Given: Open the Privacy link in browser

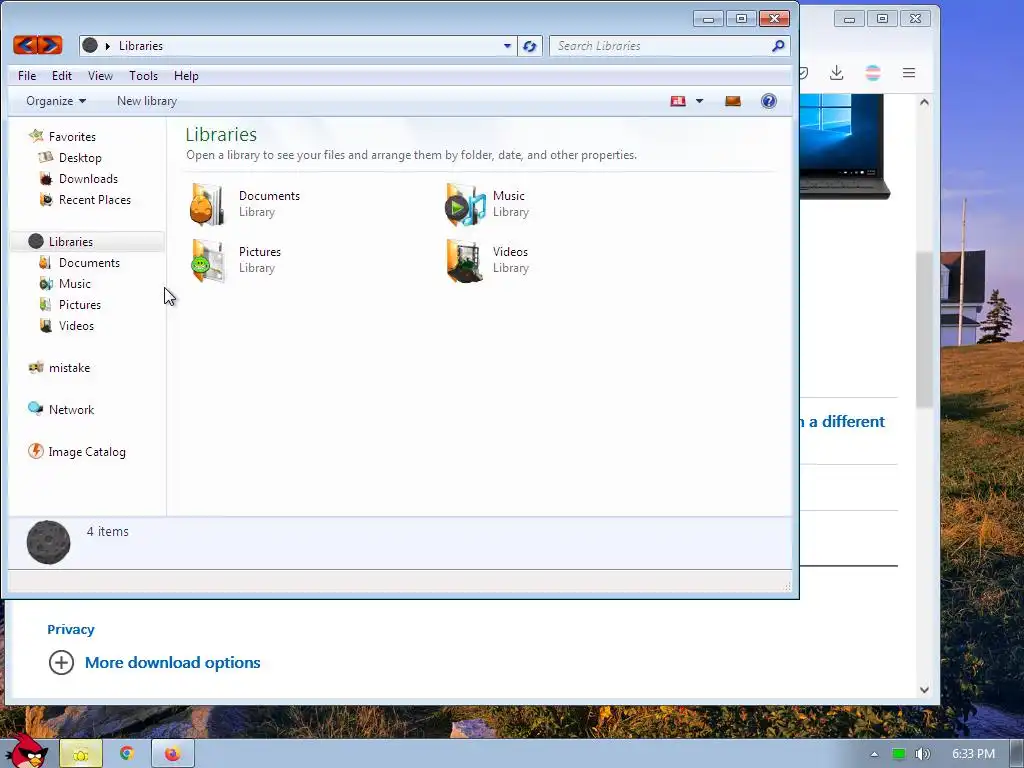Looking at the screenshot, I should tap(71, 630).
